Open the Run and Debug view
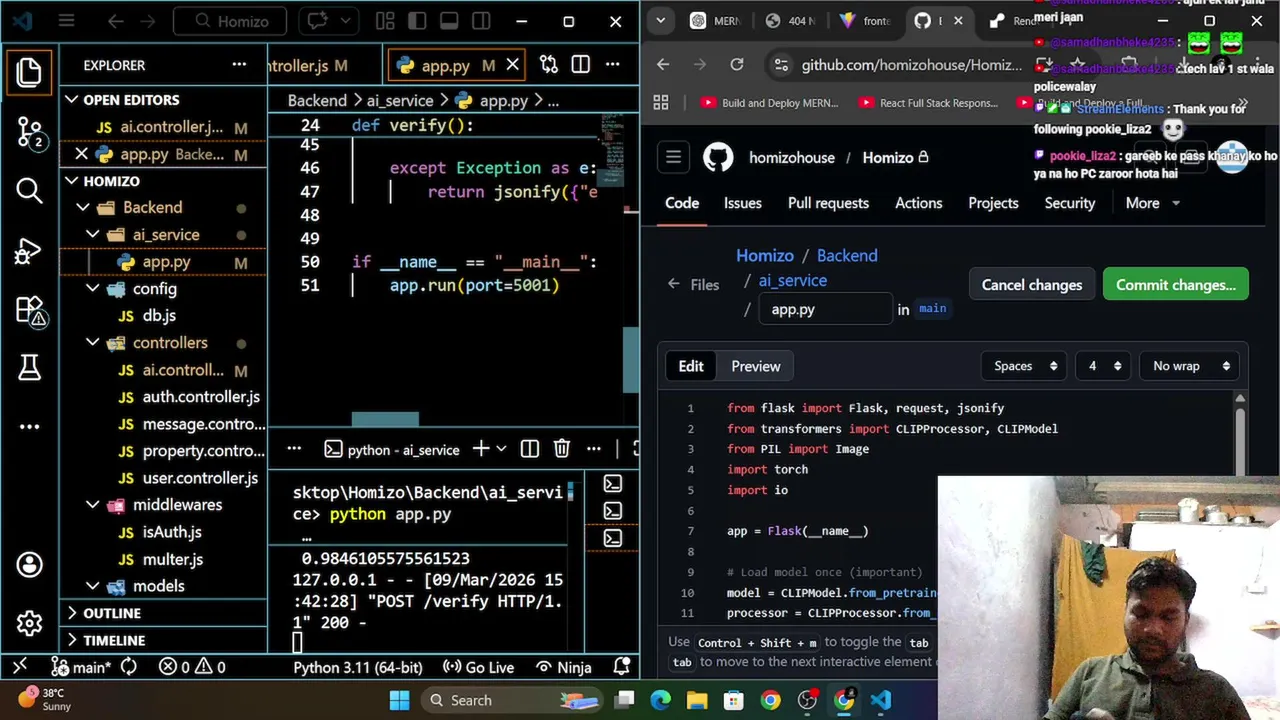 (29, 251)
